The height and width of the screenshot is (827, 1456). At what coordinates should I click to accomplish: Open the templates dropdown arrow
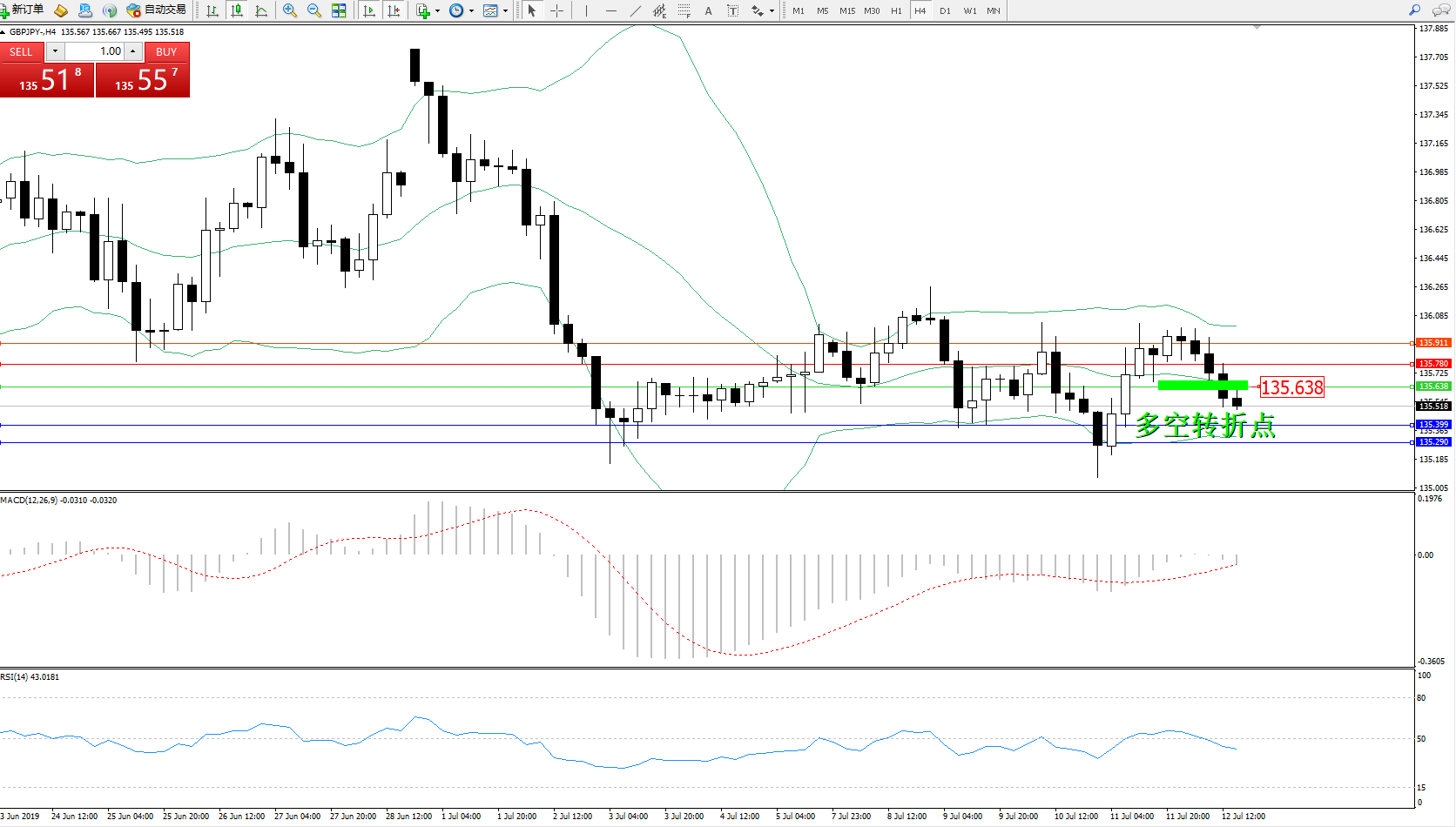pyautogui.click(x=505, y=10)
